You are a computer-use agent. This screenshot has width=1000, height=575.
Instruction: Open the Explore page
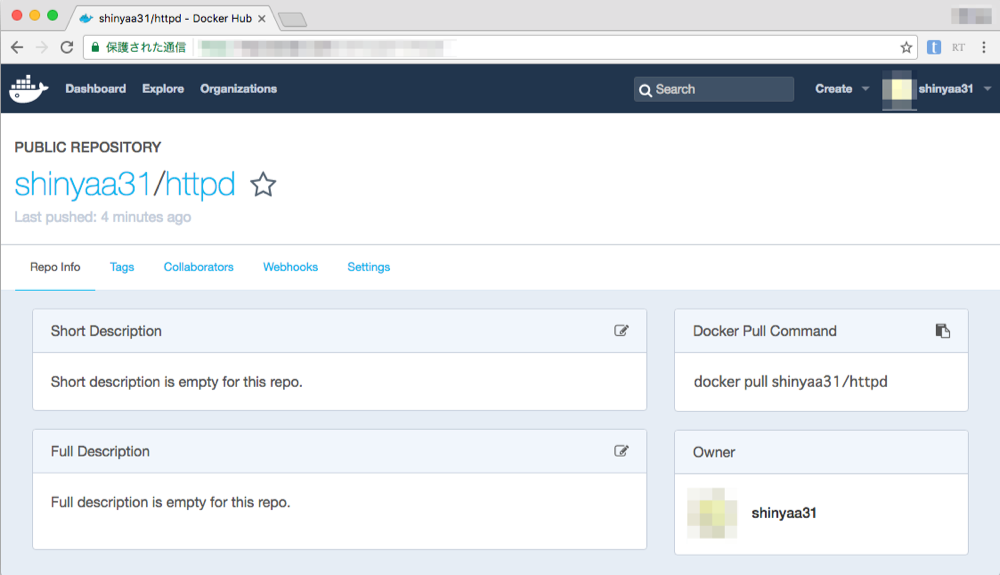click(x=163, y=89)
